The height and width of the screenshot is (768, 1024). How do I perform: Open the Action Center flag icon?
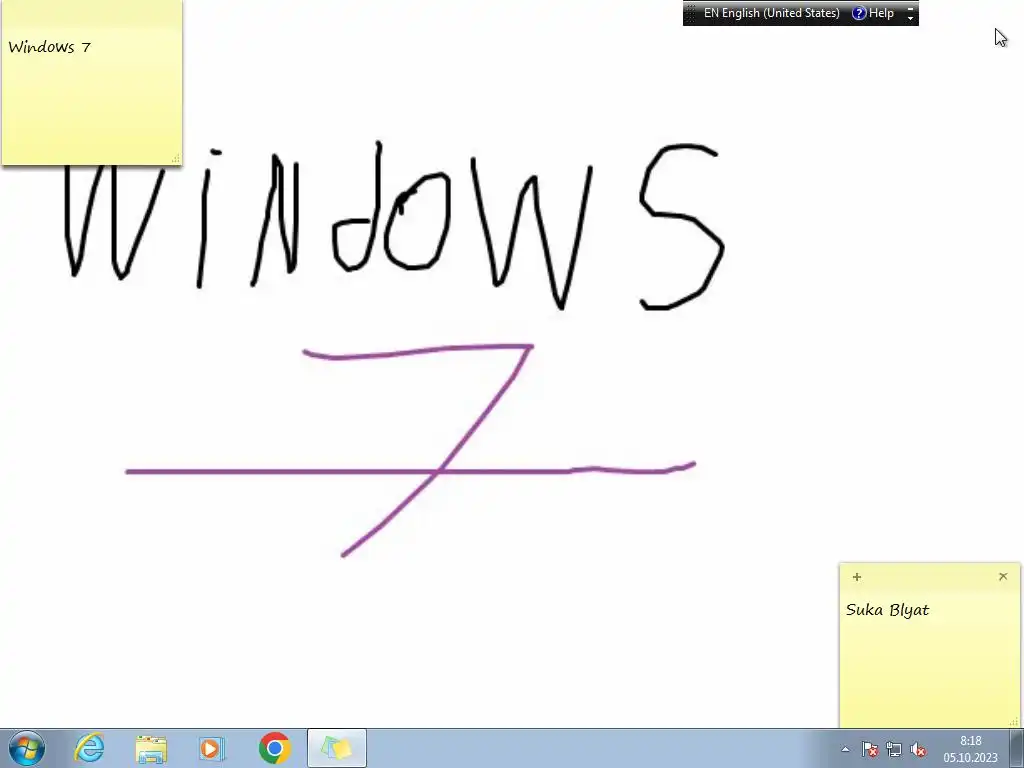click(869, 749)
